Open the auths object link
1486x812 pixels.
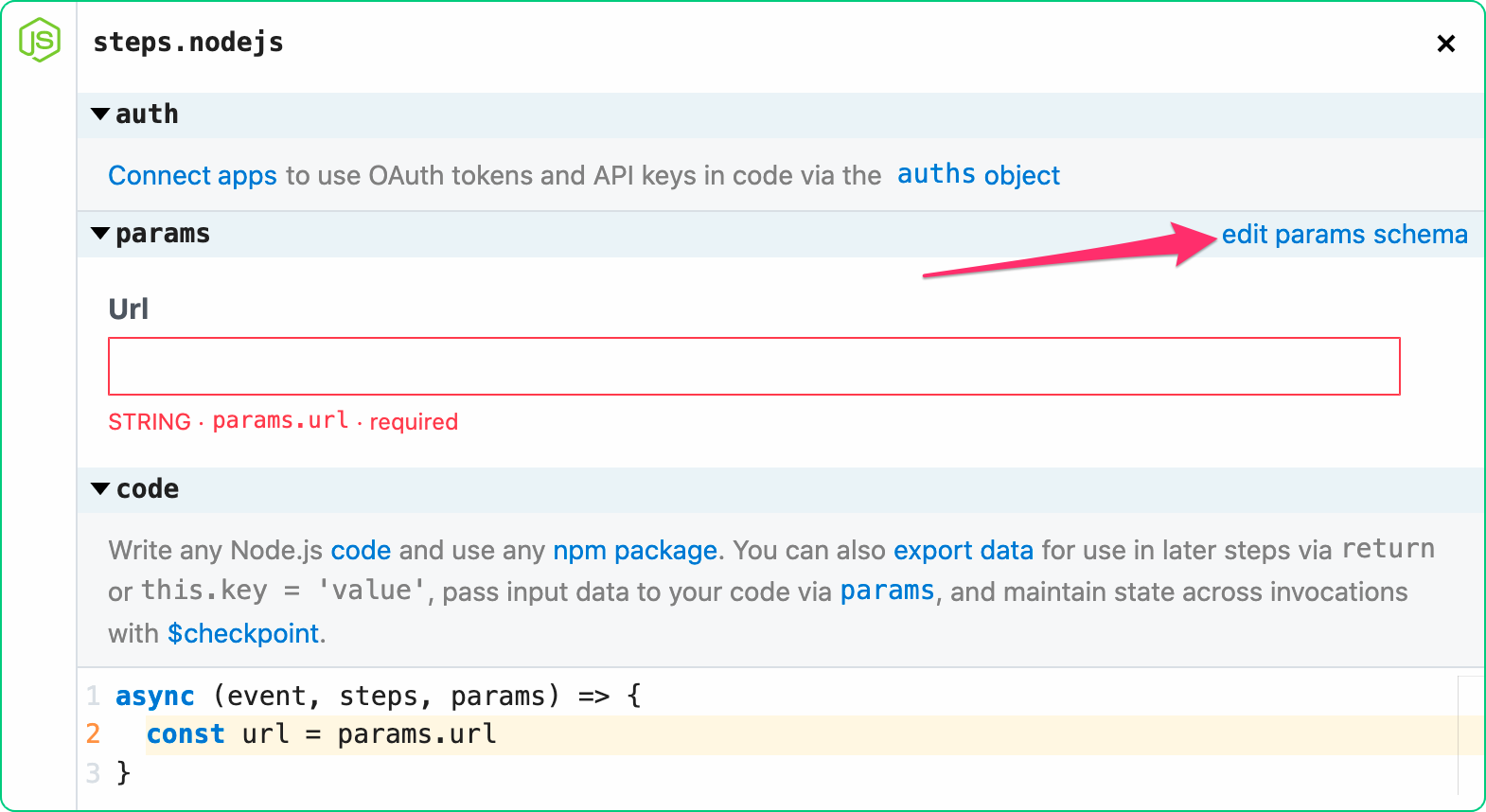tap(978, 176)
